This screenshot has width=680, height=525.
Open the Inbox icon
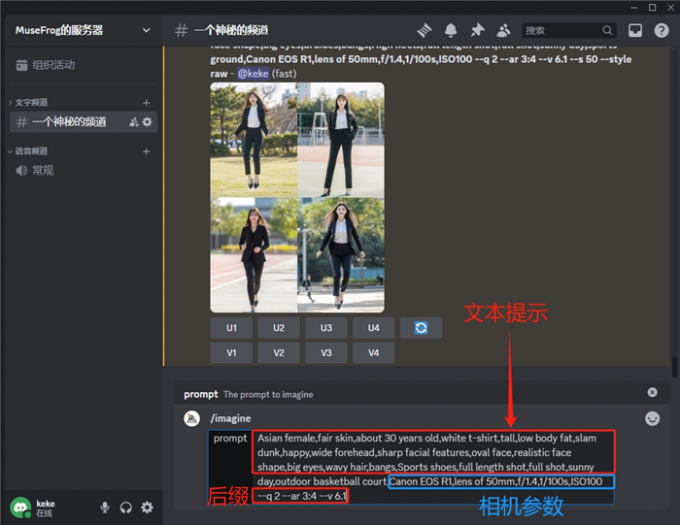[x=635, y=30]
